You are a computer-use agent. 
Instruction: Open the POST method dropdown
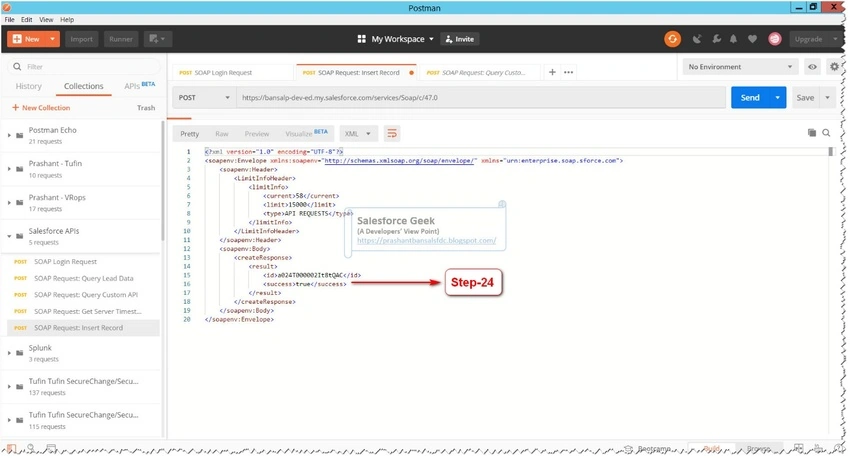(x=204, y=98)
